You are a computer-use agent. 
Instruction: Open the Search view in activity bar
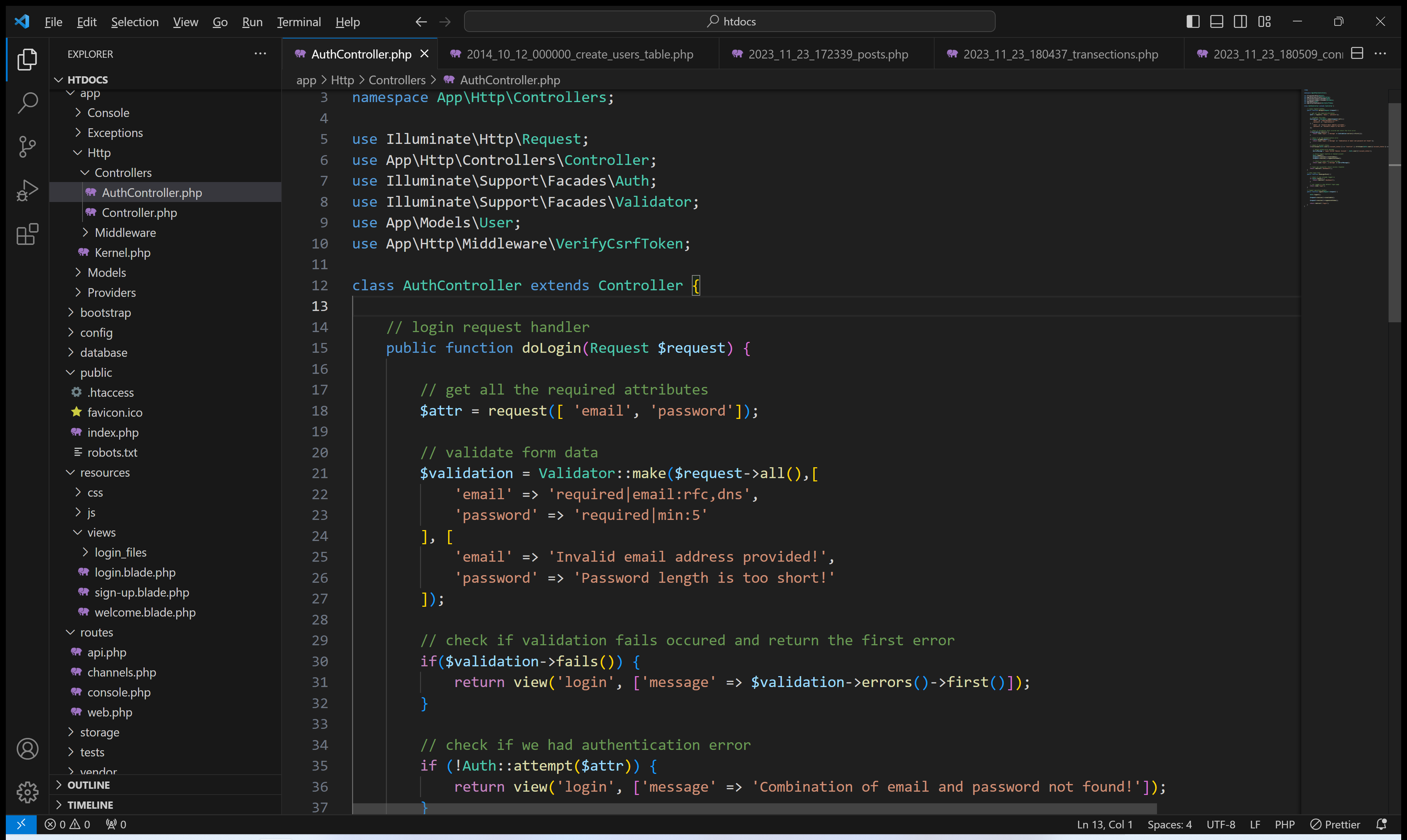(x=27, y=103)
